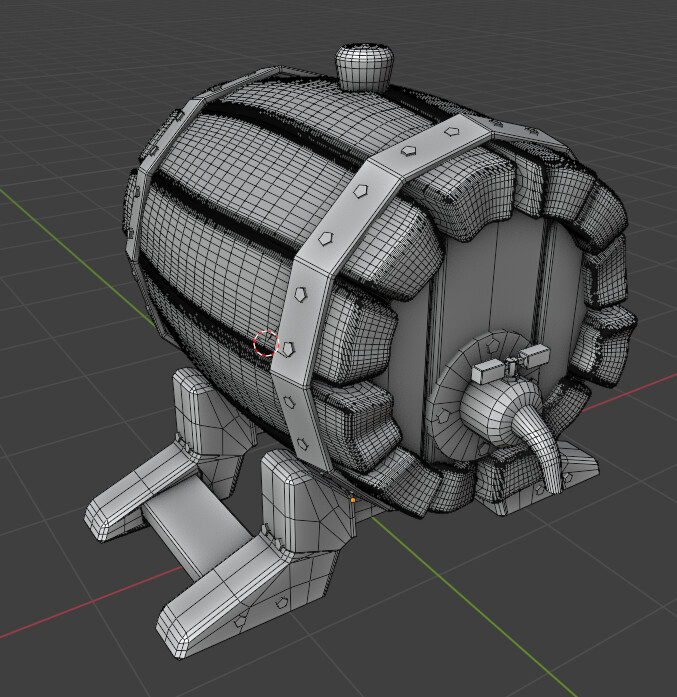Select the crossbar between the stand legs
Screen dimensions: 677x697
(196, 527)
